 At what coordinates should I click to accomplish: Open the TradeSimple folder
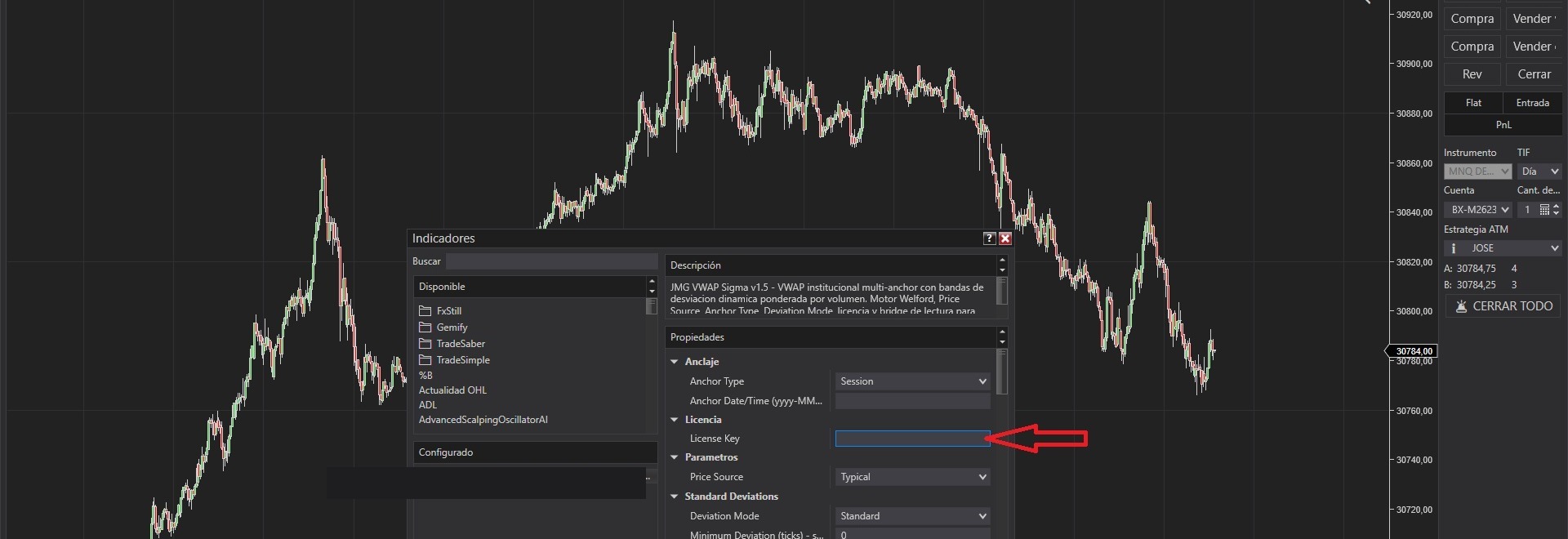coord(454,360)
